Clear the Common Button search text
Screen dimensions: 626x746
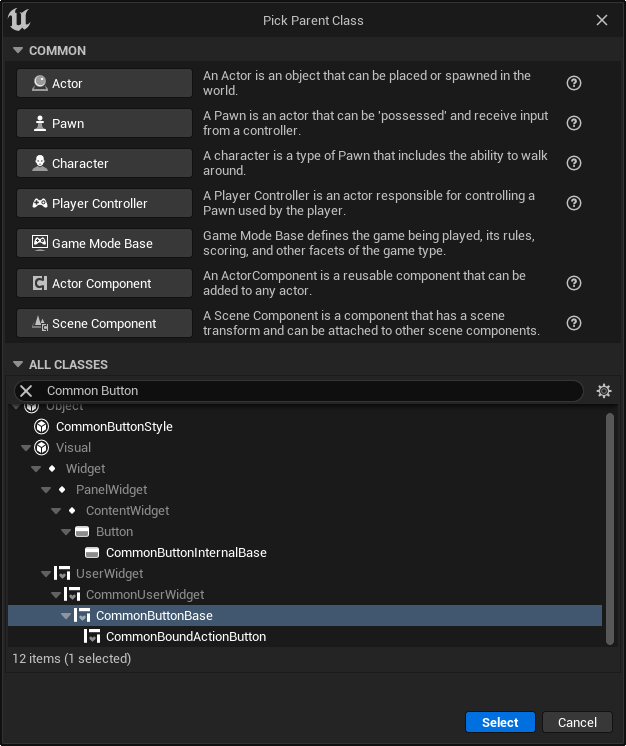(x=26, y=391)
